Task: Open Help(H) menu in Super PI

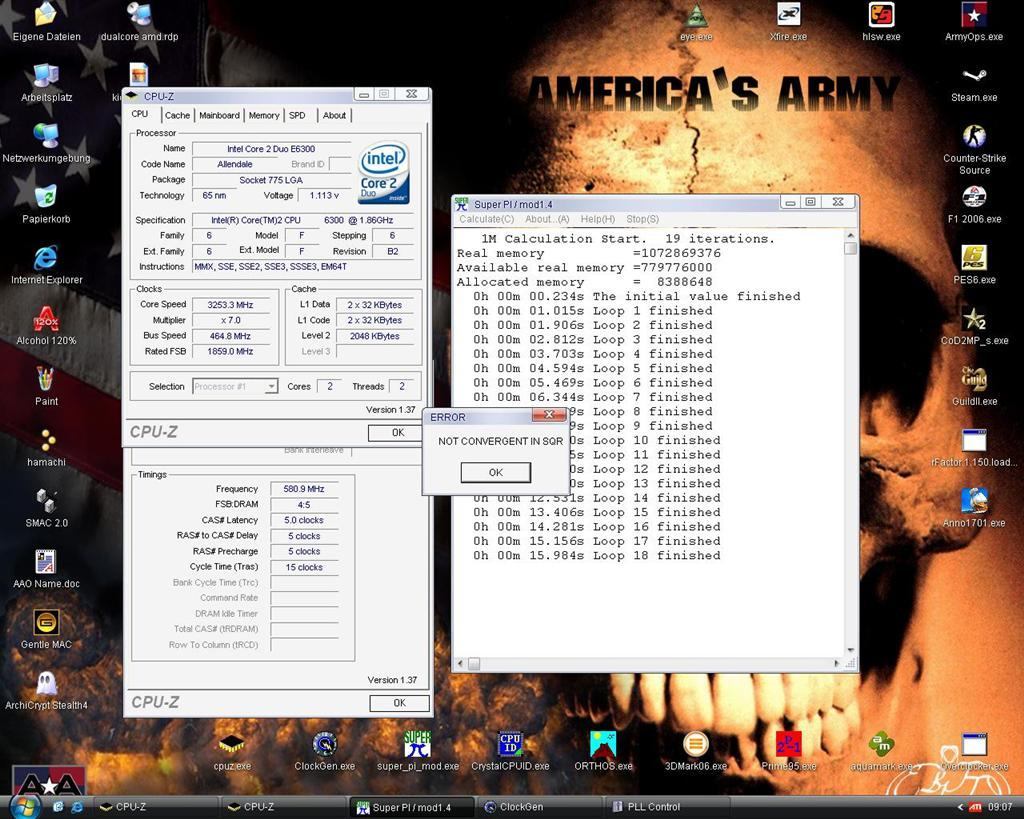Action: click(598, 219)
